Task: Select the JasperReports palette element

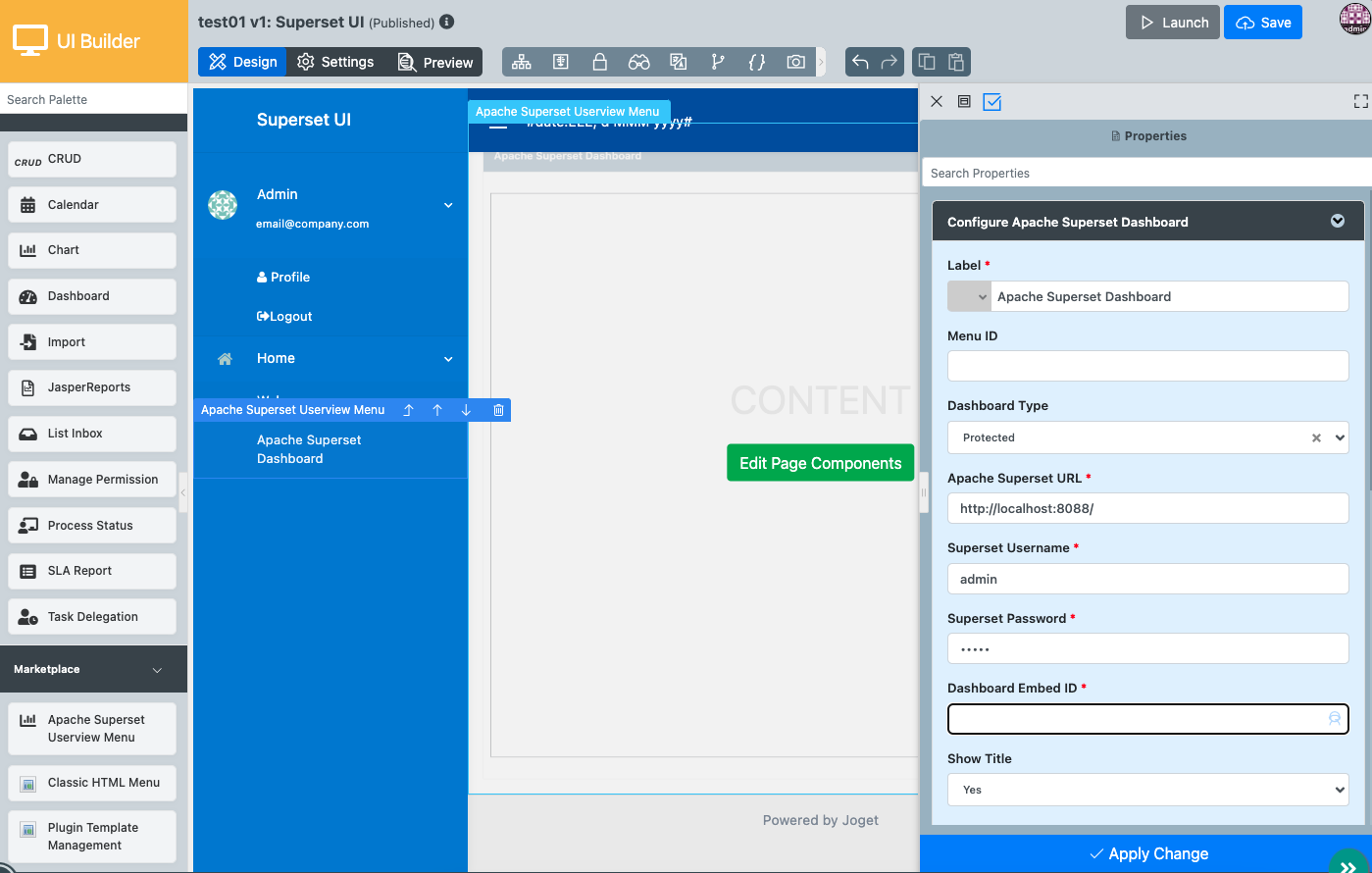Action: tap(92, 387)
